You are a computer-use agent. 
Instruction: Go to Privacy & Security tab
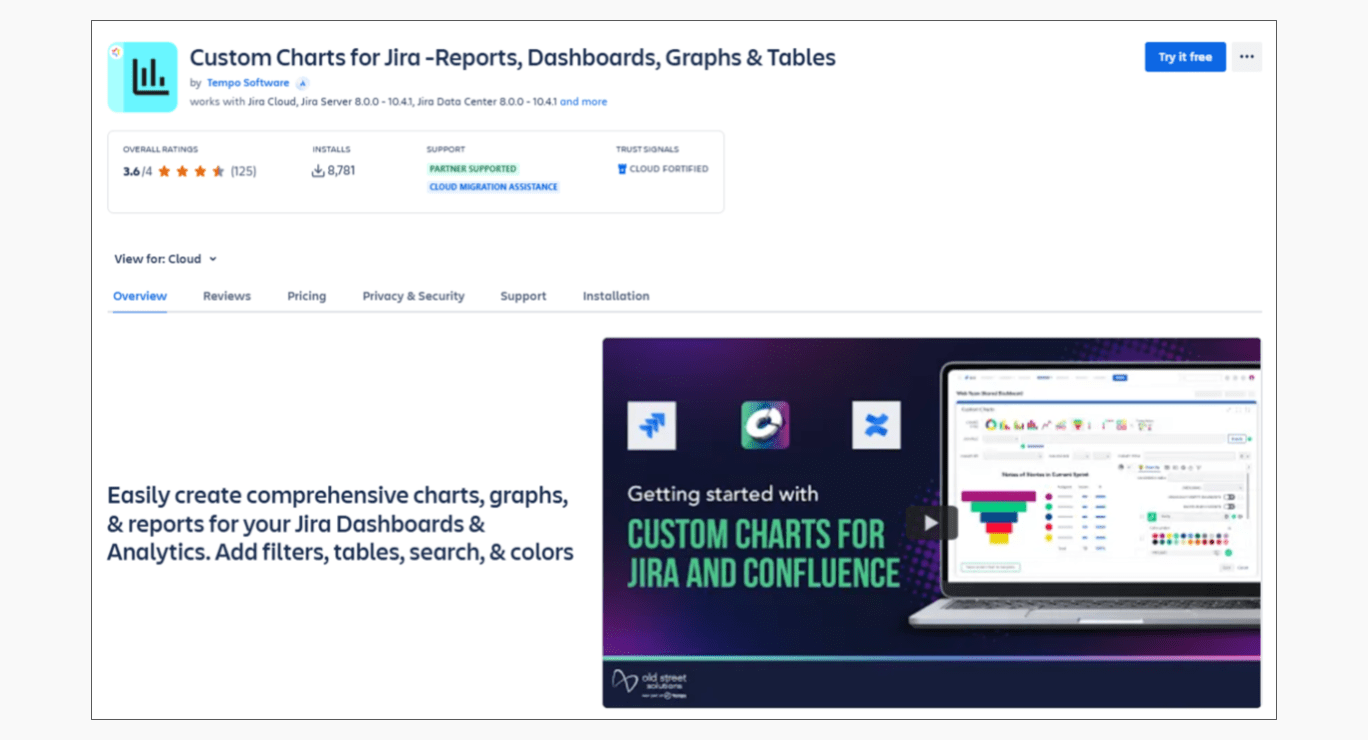[x=413, y=296]
